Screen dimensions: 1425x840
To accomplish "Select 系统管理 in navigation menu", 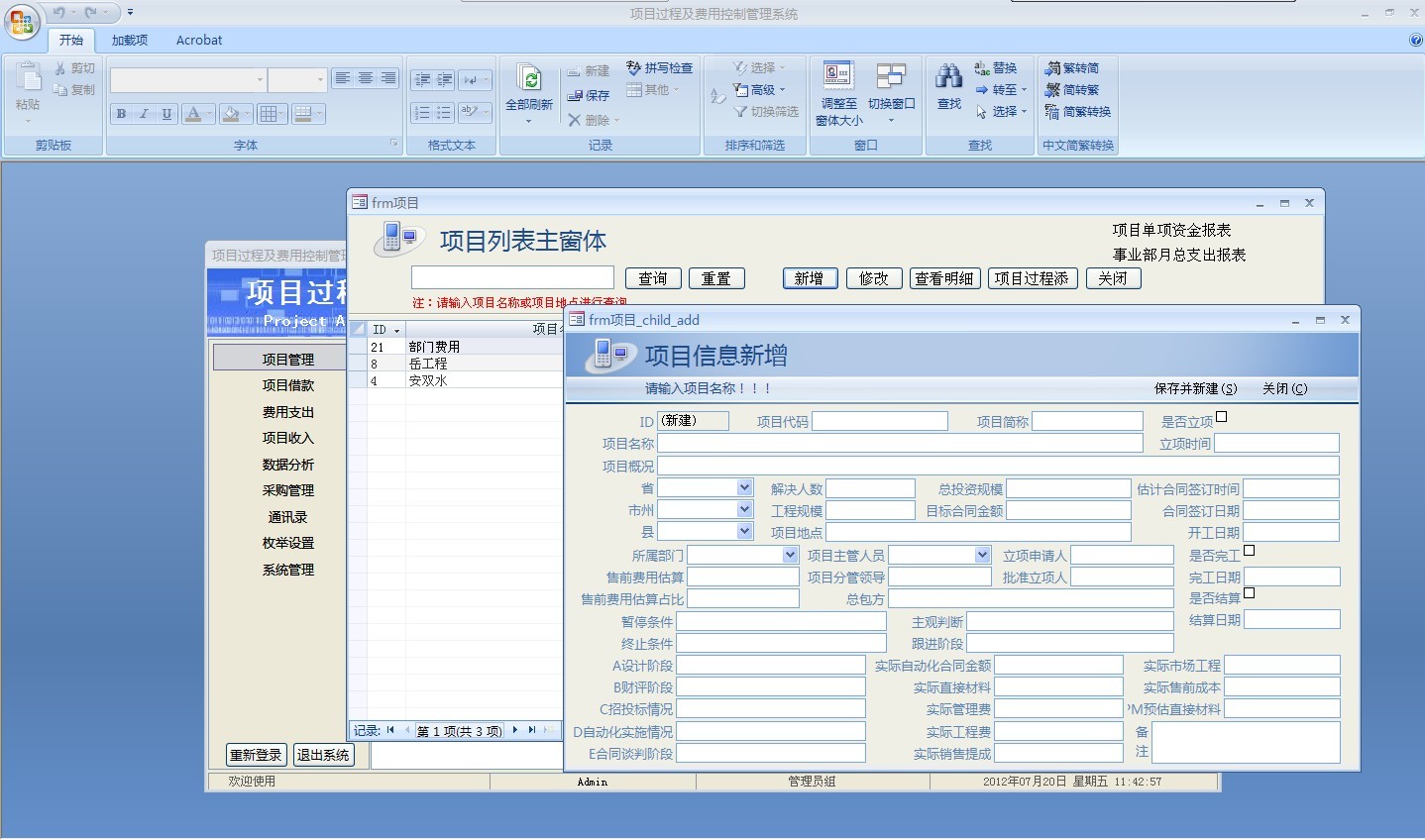I will (288, 570).
